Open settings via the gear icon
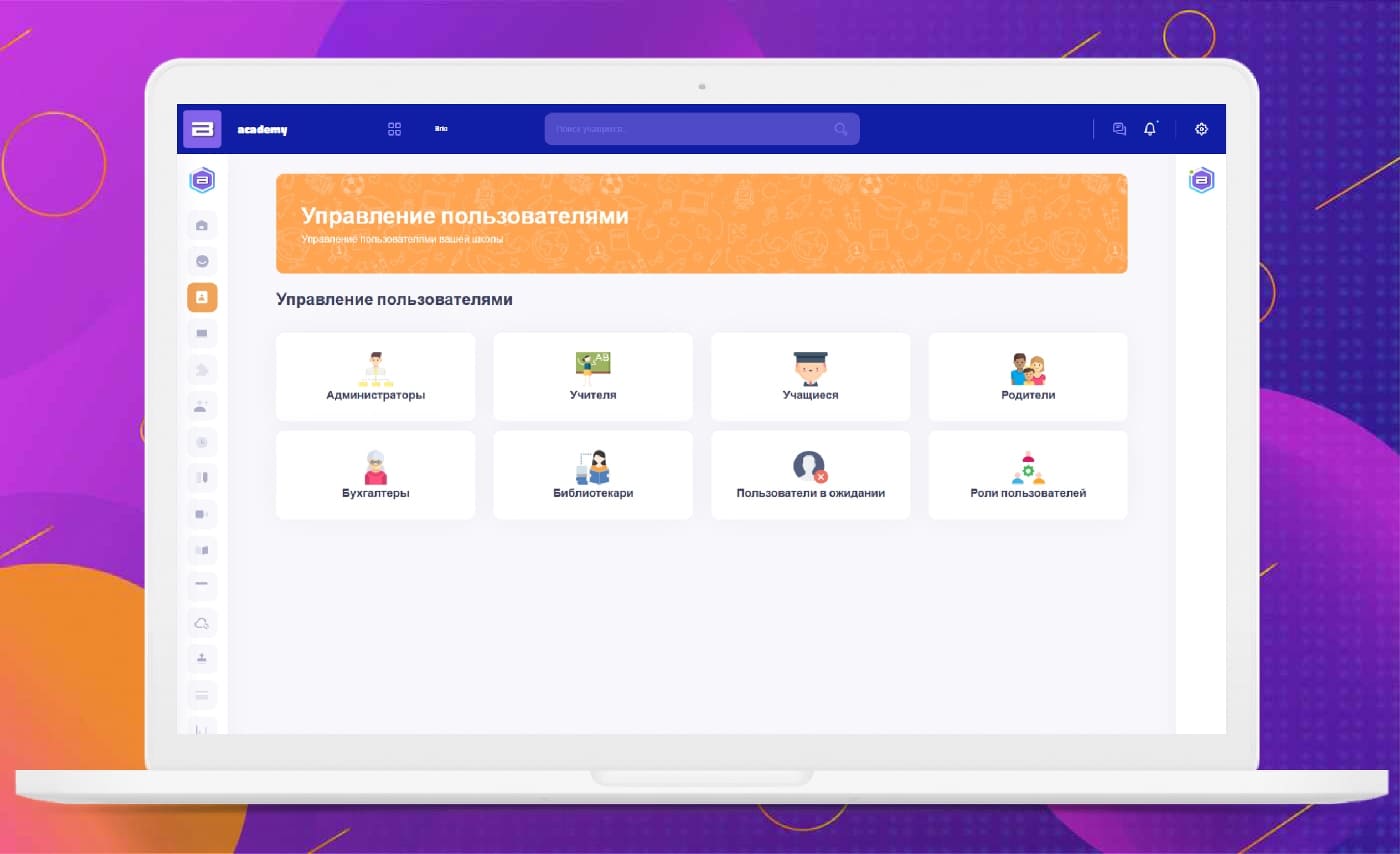This screenshot has height=854, width=1400. point(1201,129)
